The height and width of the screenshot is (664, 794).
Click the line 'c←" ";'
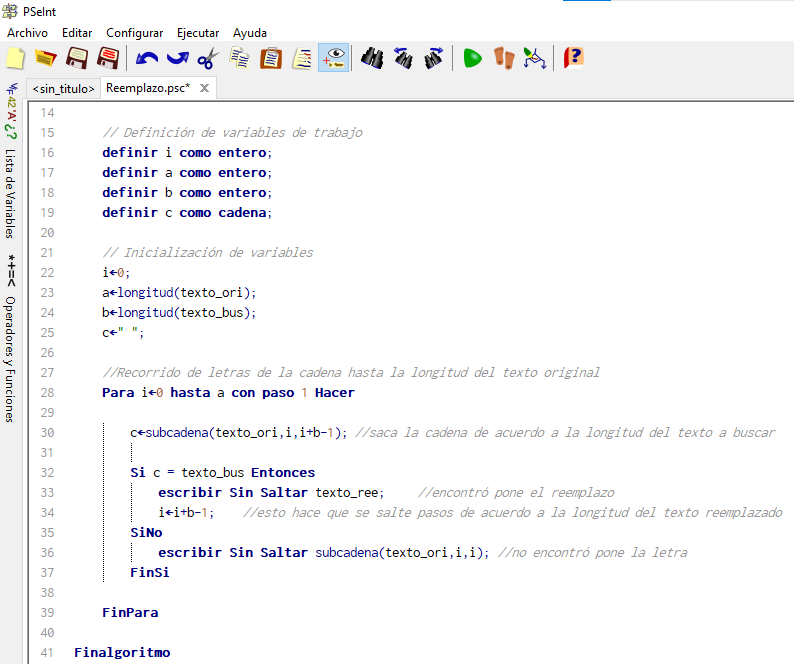coord(123,333)
